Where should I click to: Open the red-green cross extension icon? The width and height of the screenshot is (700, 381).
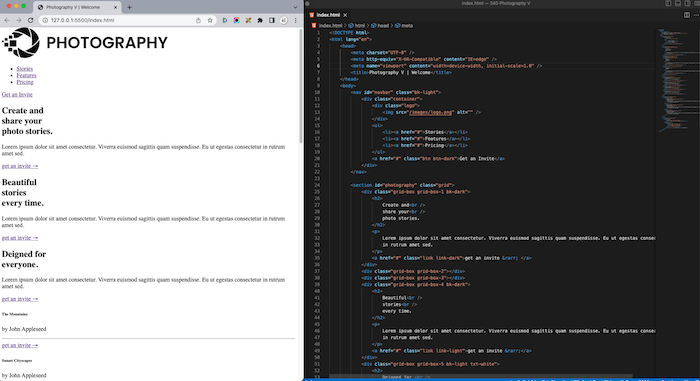(x=248, y=20)
